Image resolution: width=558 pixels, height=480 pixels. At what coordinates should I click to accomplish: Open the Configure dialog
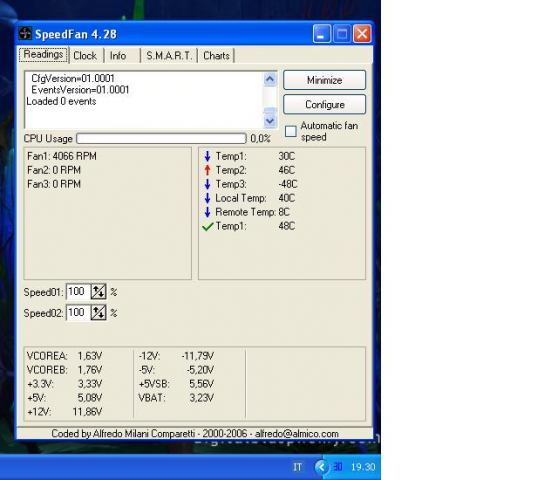click(325, 105)
